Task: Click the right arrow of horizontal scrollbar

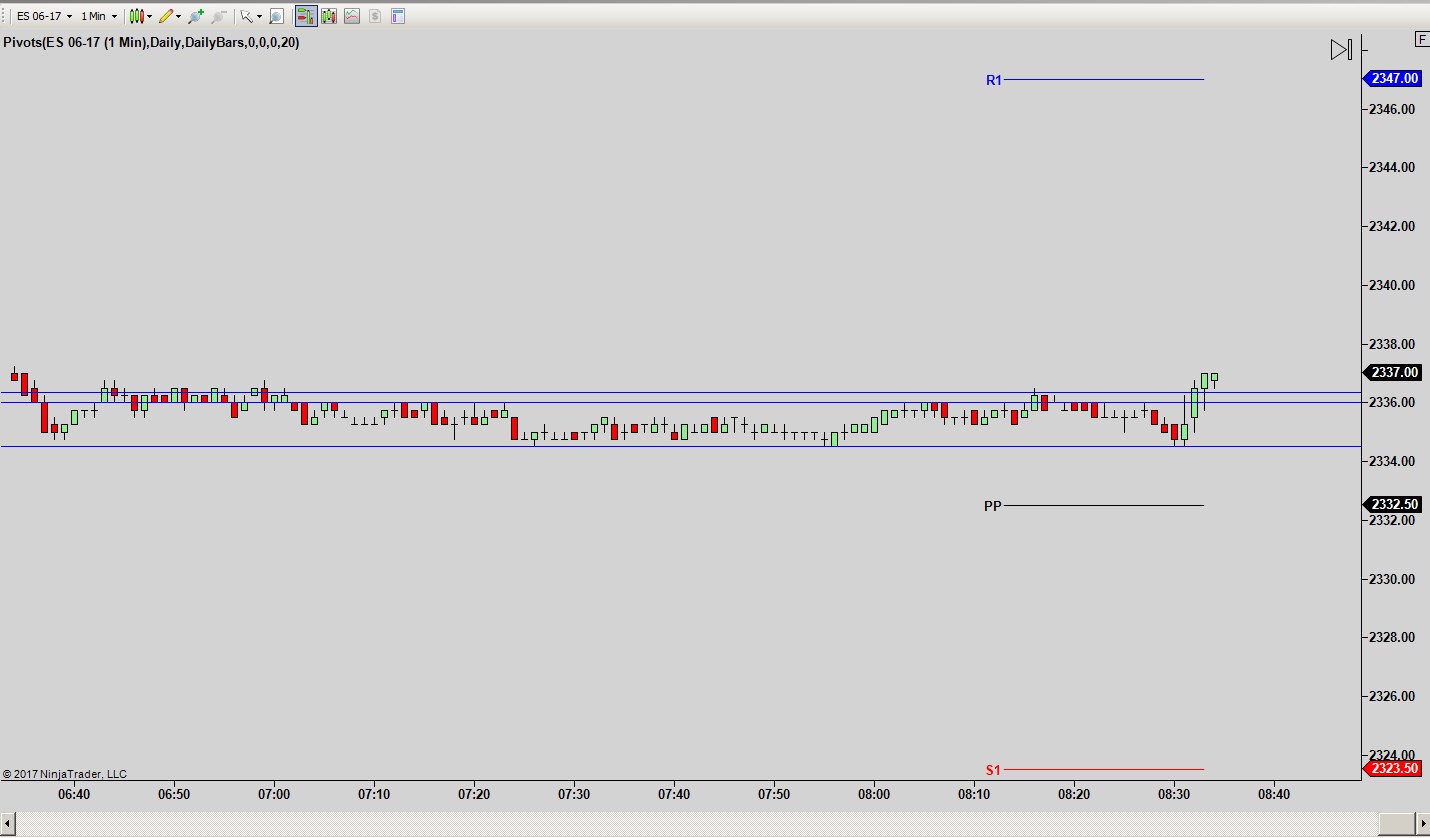Action: (x=1422, y=824)
